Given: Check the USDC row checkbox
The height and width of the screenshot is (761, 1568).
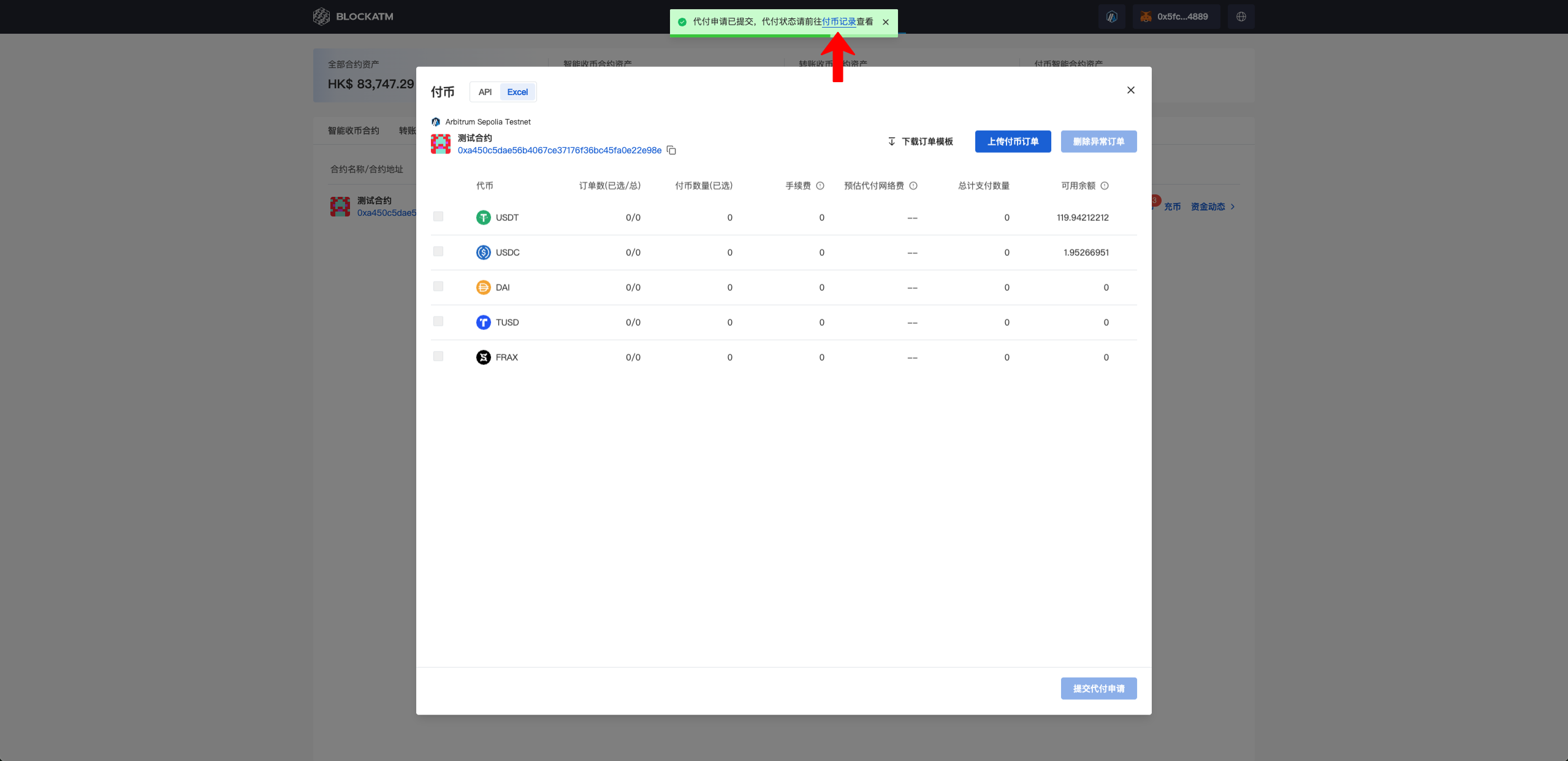Looking at the screenshot, I should (438, 251).
